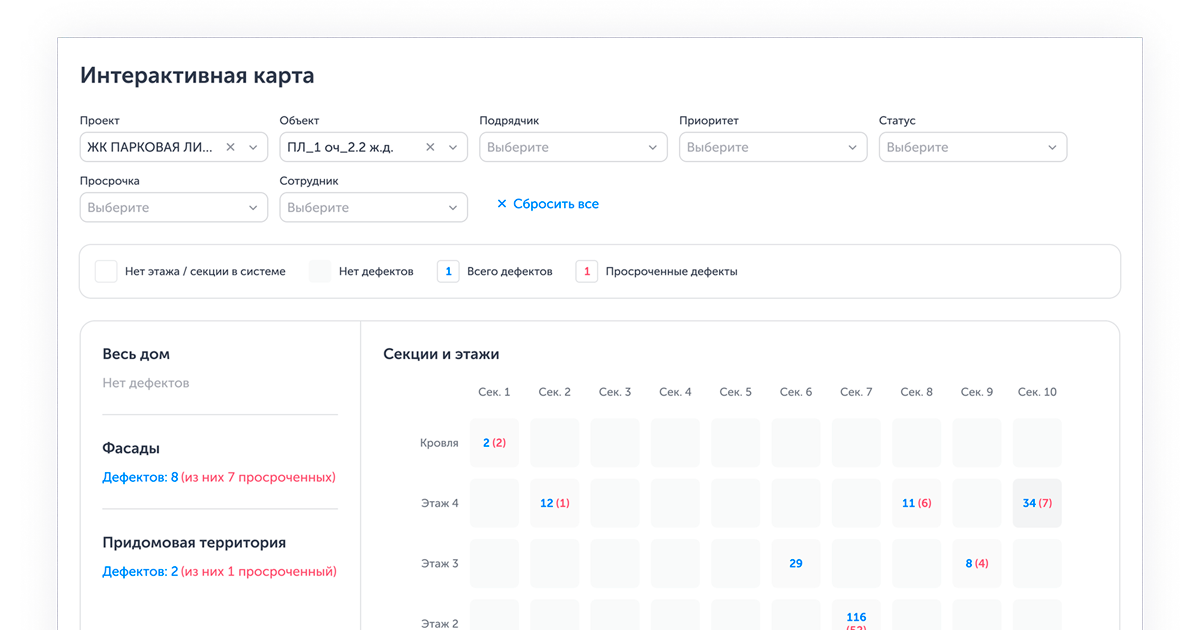This screenshot has height=630, width=1200.
Task: Open the Статус dropdown
Action: pos(973,147)
